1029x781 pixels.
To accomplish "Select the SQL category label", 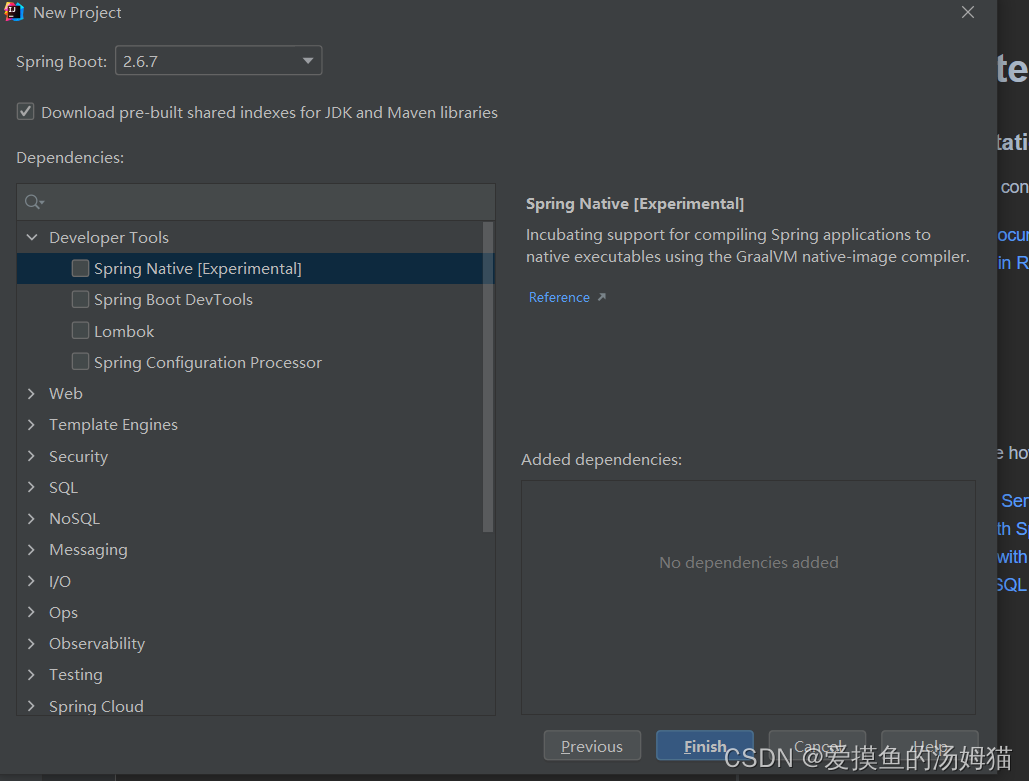I will [x=64, y=488].
